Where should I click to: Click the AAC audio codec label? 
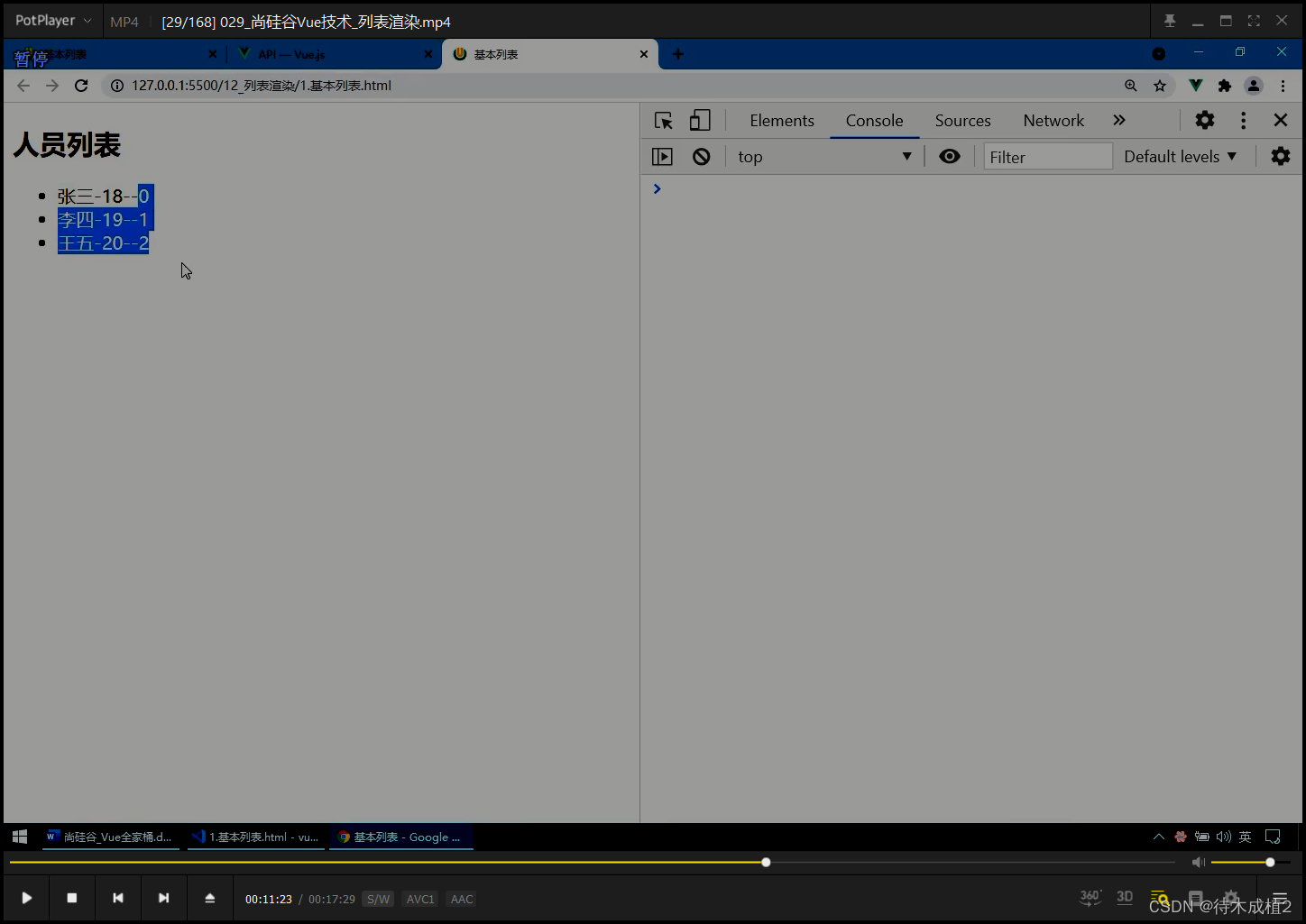click(462, 899)
